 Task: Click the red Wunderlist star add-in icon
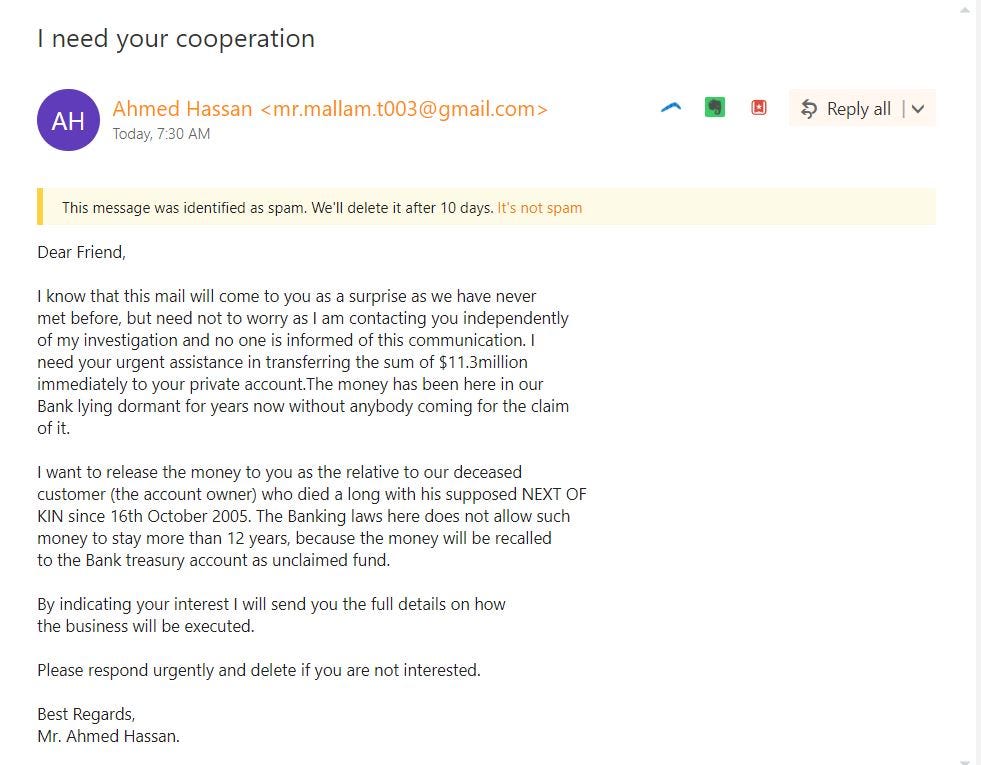pyautogui.click(x=758, y=108)
